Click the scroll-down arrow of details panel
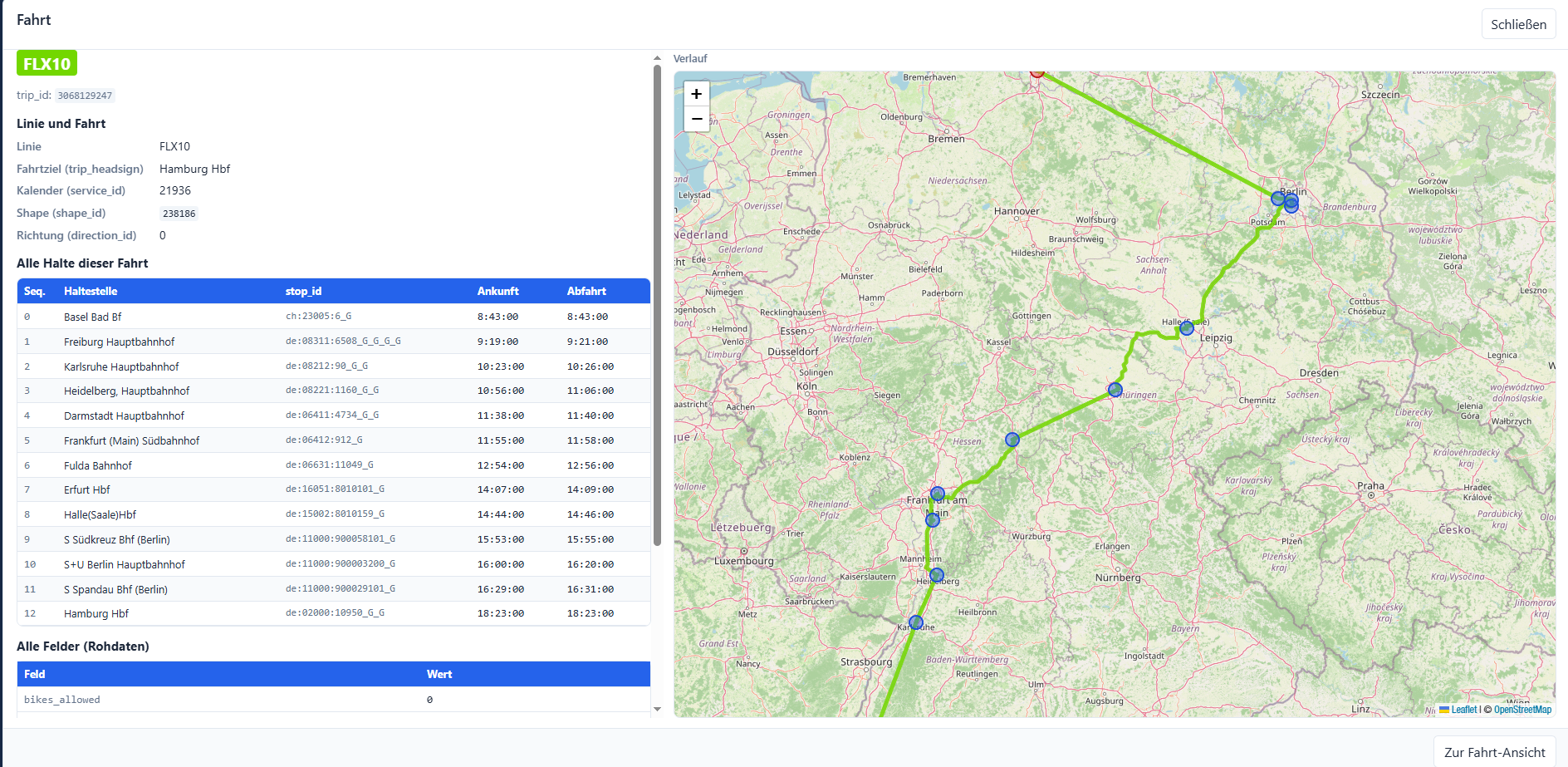Screen dimensions: 1568x767 657,709
